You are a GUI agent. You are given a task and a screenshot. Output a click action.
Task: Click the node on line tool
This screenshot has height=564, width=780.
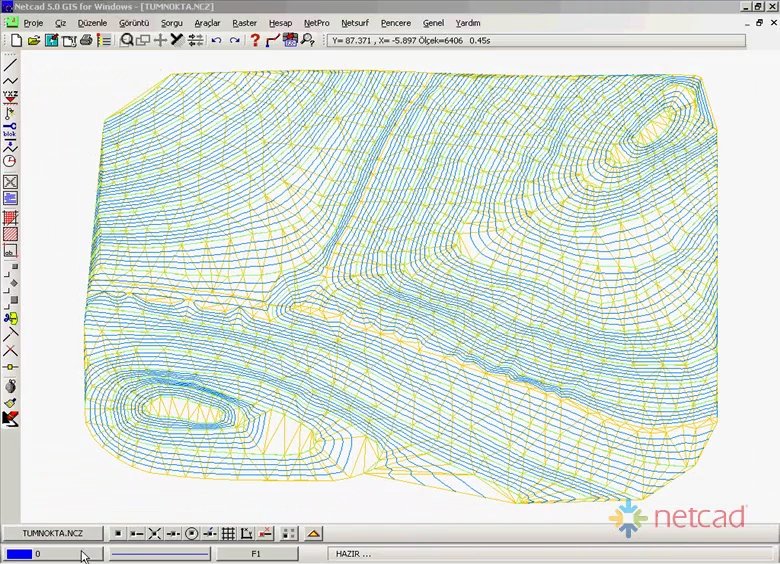coord(10,367)
